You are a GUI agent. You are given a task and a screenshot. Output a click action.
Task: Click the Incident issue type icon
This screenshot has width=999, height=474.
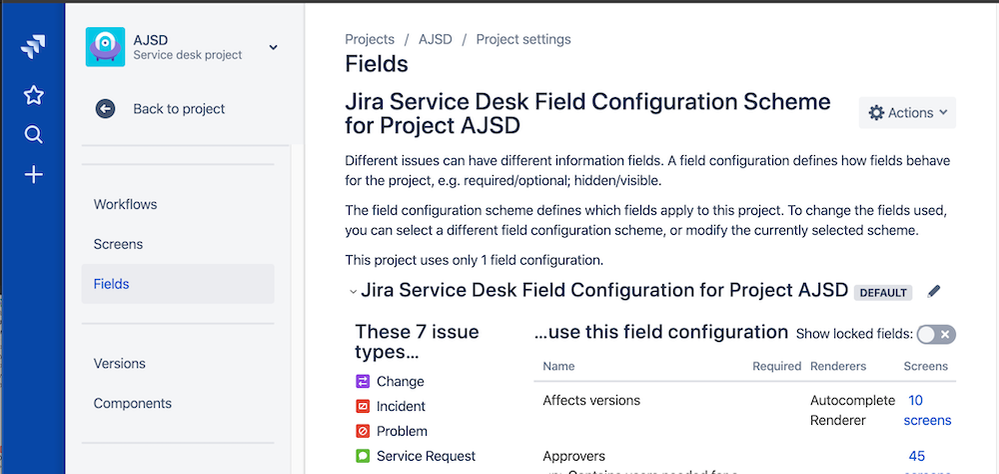point(363,406)
